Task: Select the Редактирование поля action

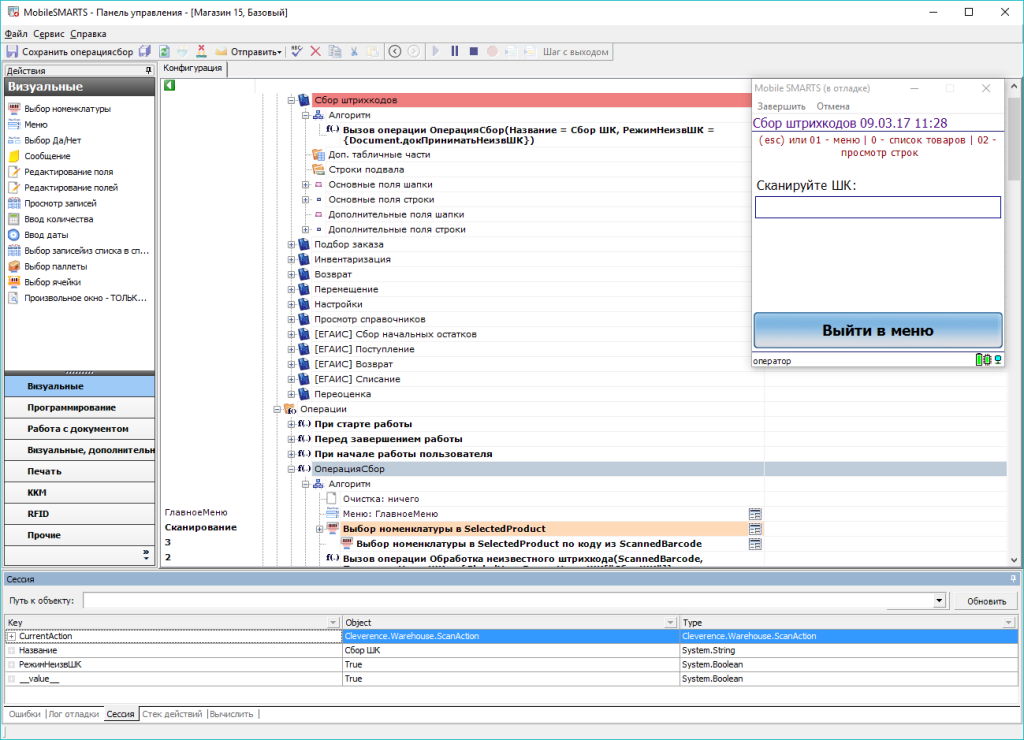Action: (x=69, y=172)
